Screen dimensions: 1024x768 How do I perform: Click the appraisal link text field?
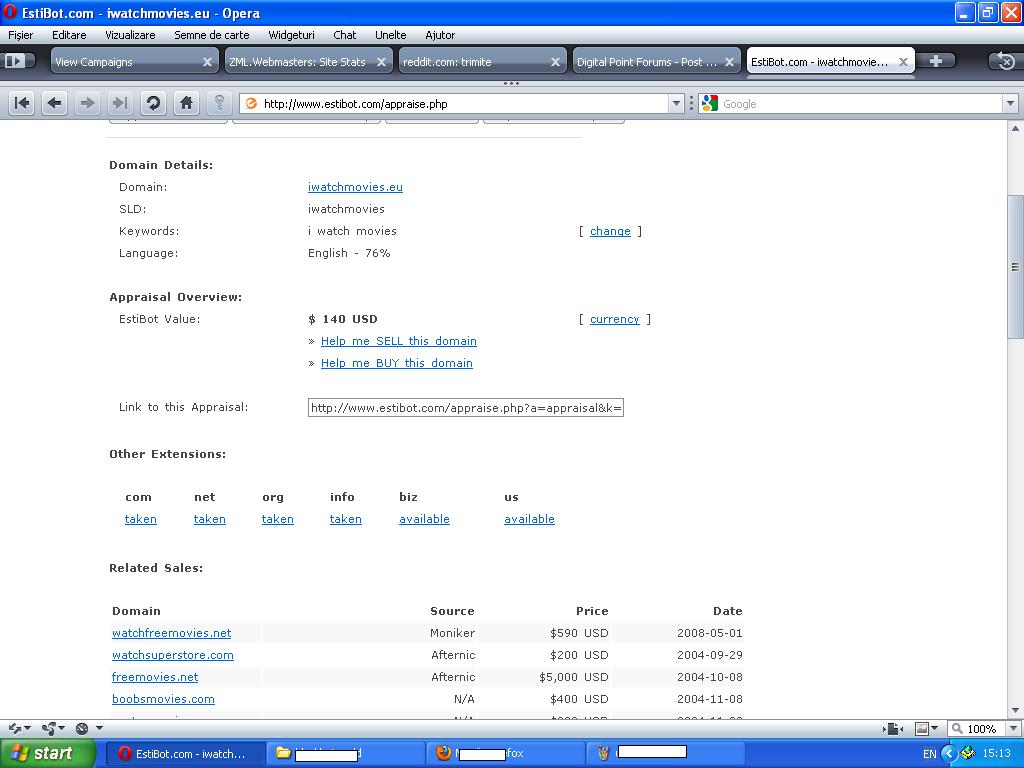point(466,408)
